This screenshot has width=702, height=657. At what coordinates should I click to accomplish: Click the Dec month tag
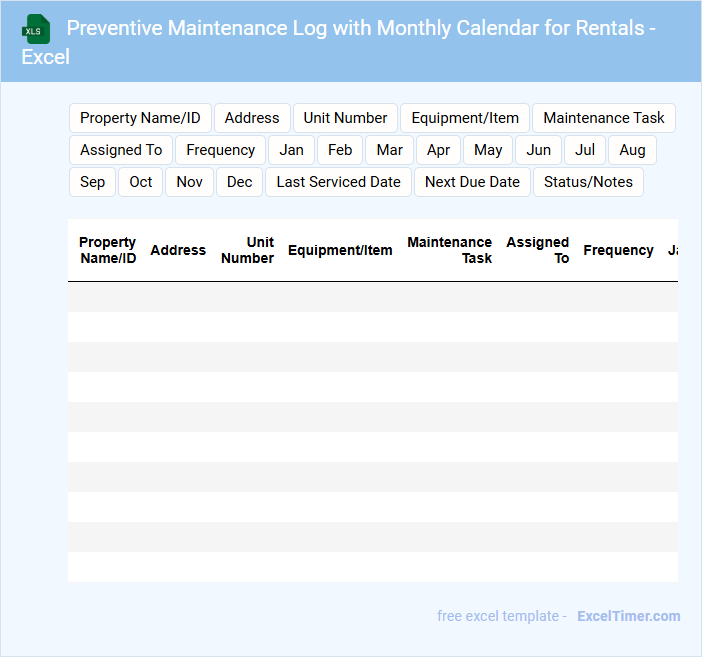click(240, 182)
